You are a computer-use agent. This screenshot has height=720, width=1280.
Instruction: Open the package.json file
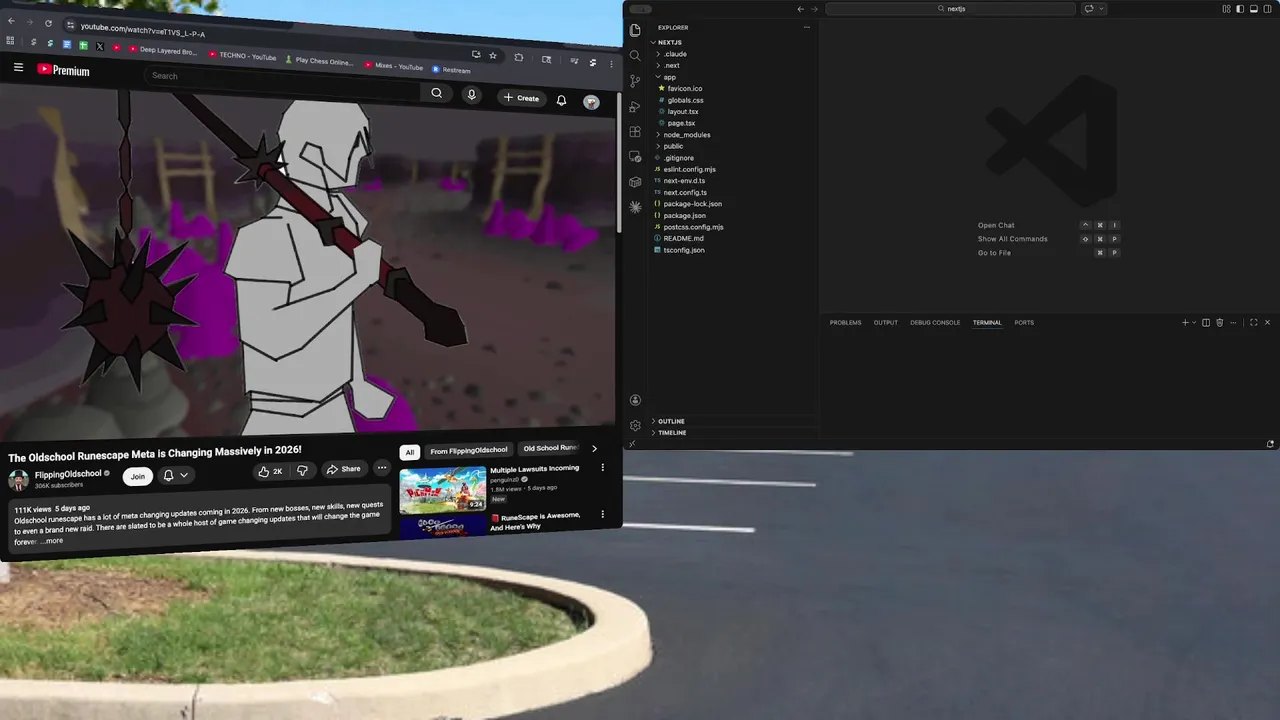tap(684, 215)
